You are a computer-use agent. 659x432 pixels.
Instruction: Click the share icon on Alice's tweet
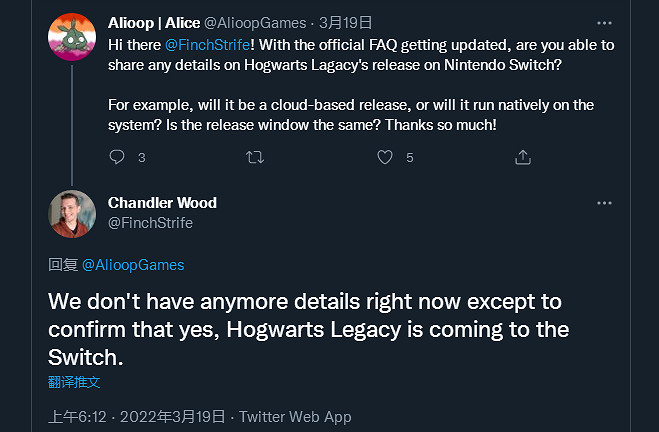point(522,157)
